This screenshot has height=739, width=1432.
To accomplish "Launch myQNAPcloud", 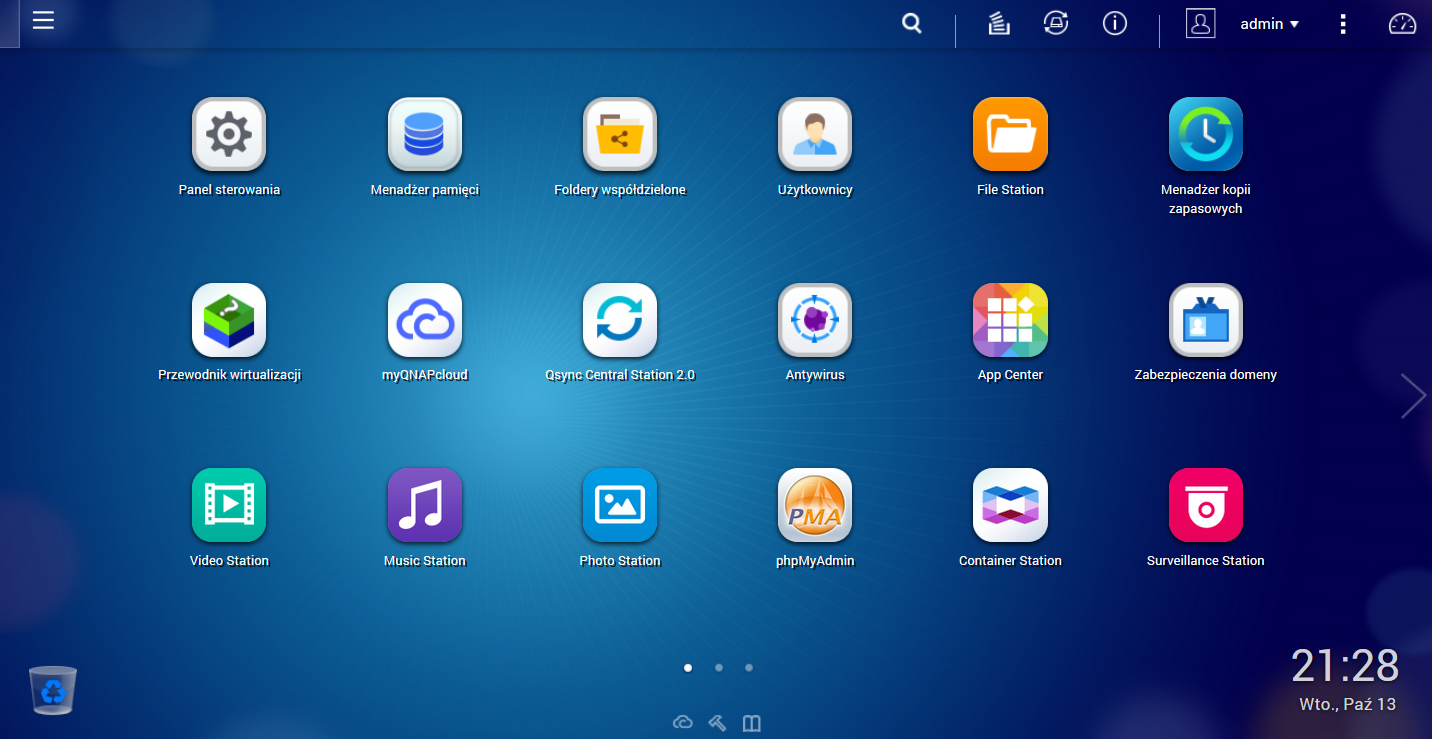I will click(x=425, y=320).
